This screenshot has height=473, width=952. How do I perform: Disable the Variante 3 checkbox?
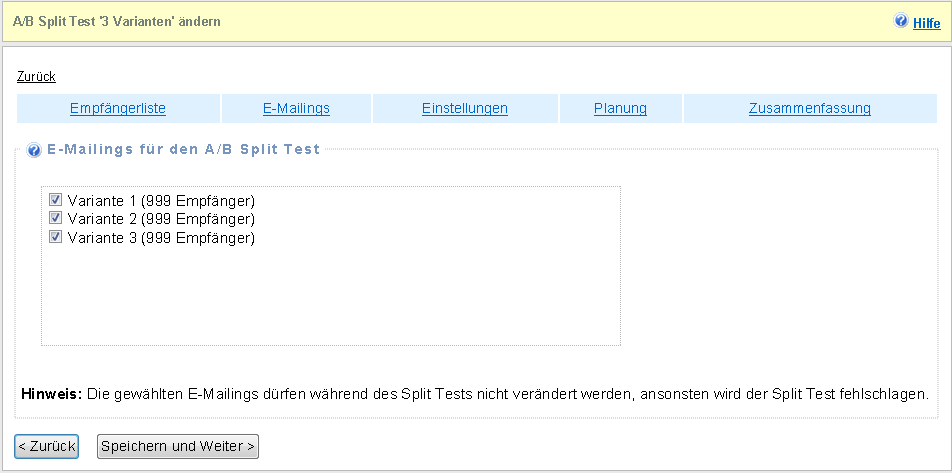click(56, 237)
